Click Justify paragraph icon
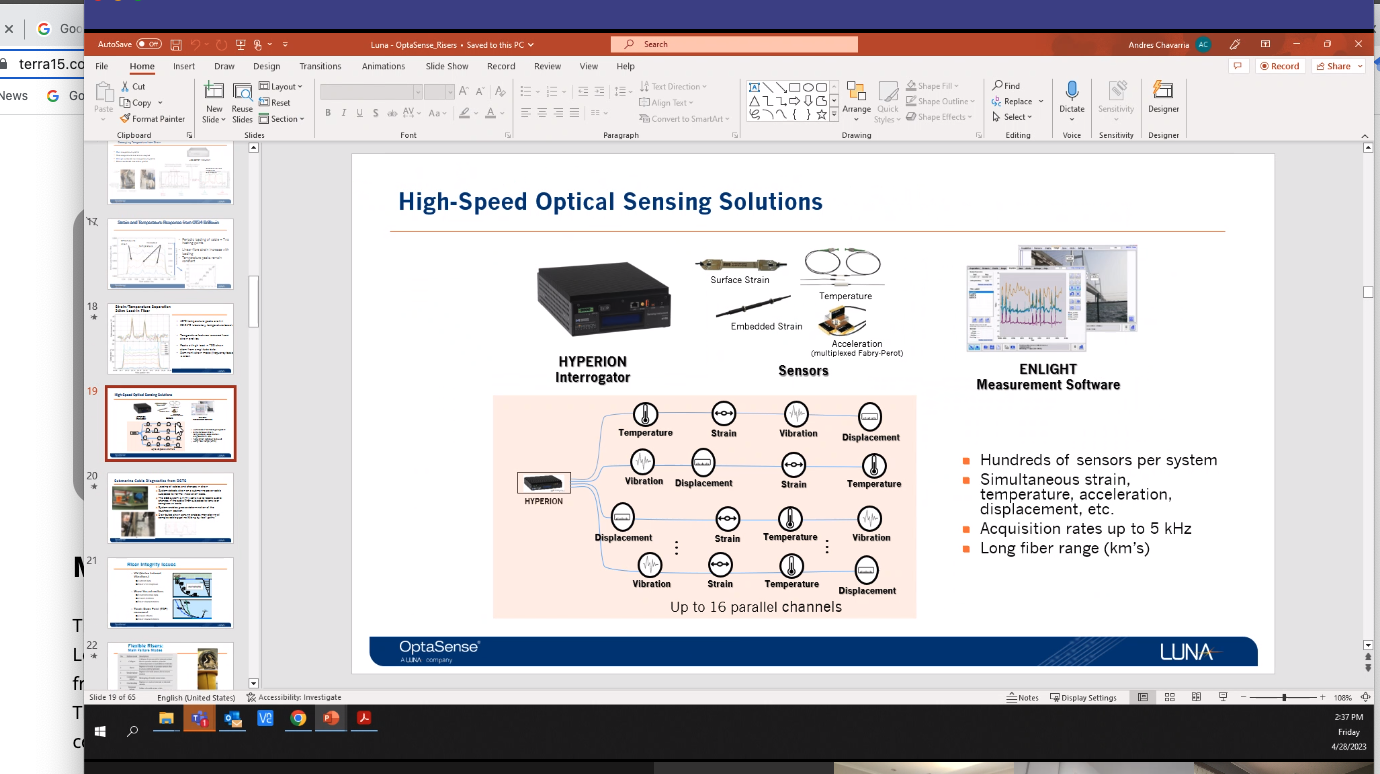This screenshot has height=774, width=1380. (575, 113)
